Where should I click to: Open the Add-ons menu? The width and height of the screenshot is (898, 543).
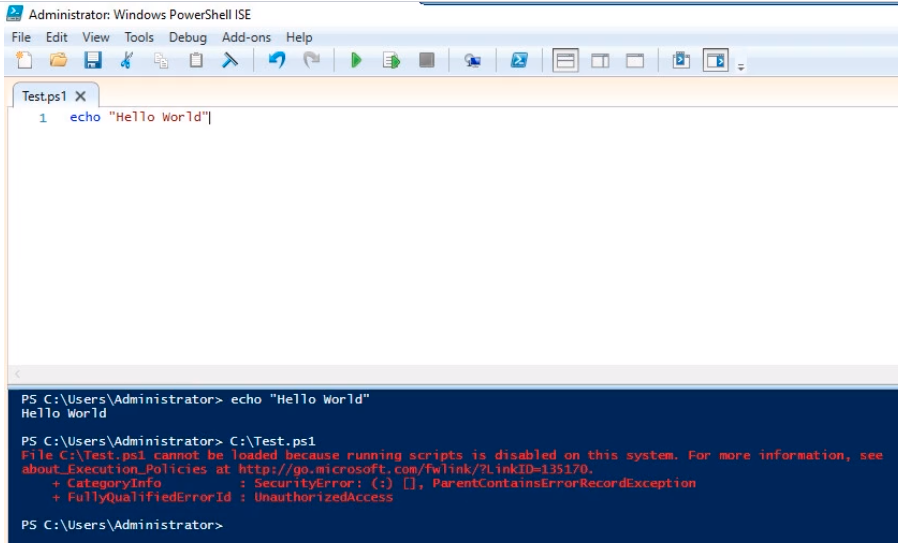tap(246, 37)
